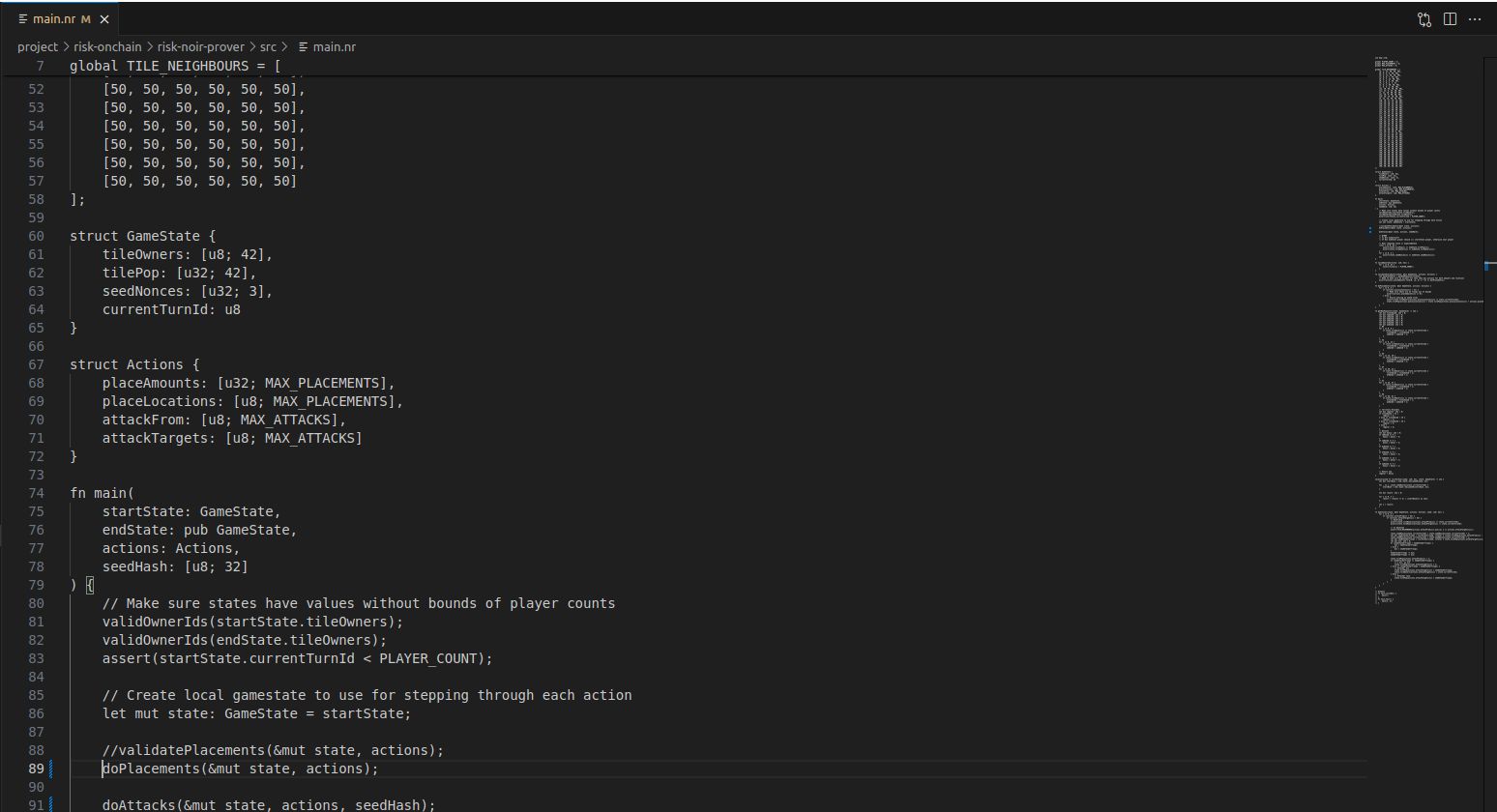
Task: Open the 'src' breadcrumb folder
Action: [x=268, y=46]
